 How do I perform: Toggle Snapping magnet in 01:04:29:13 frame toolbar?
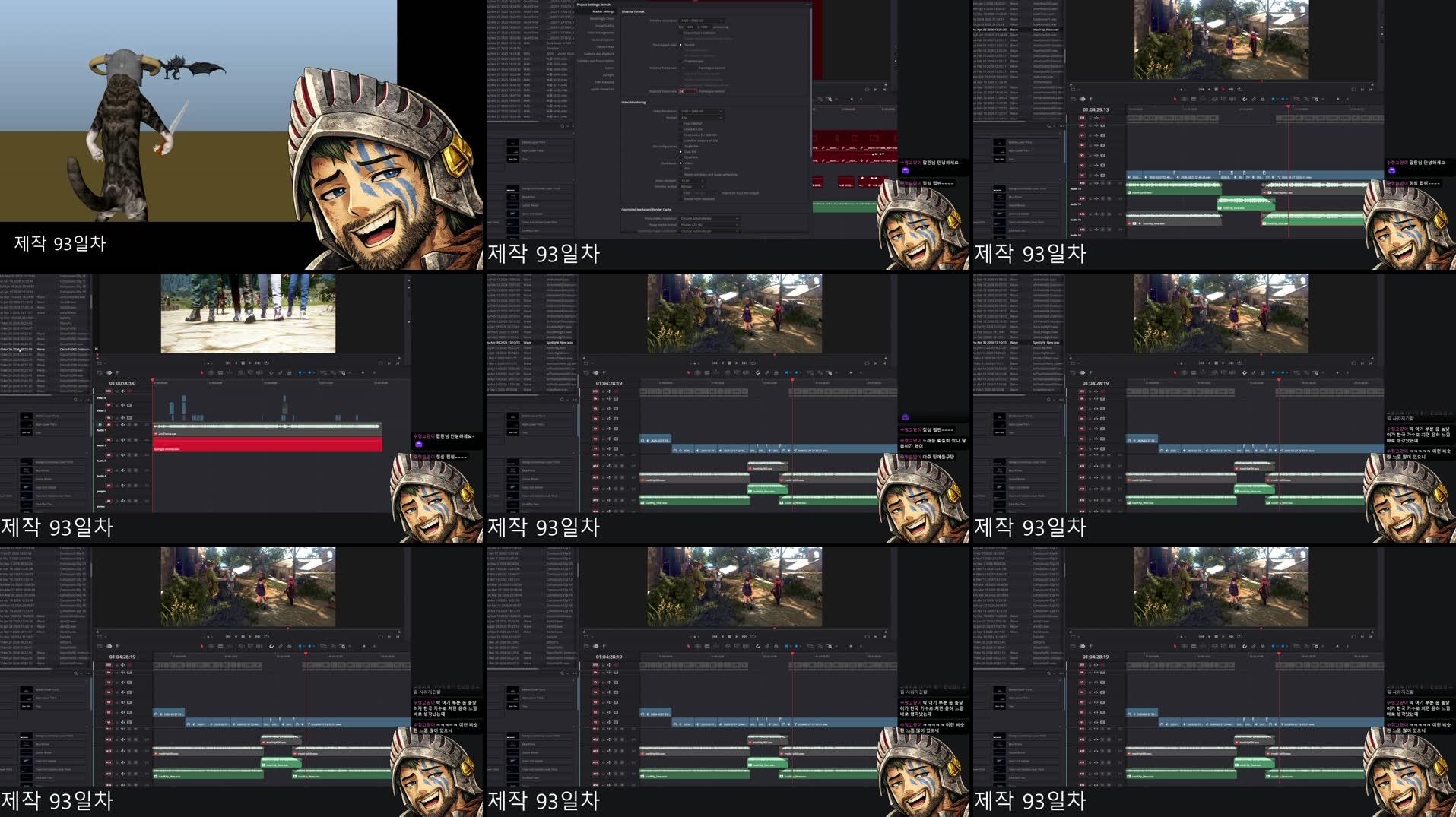1244,99
